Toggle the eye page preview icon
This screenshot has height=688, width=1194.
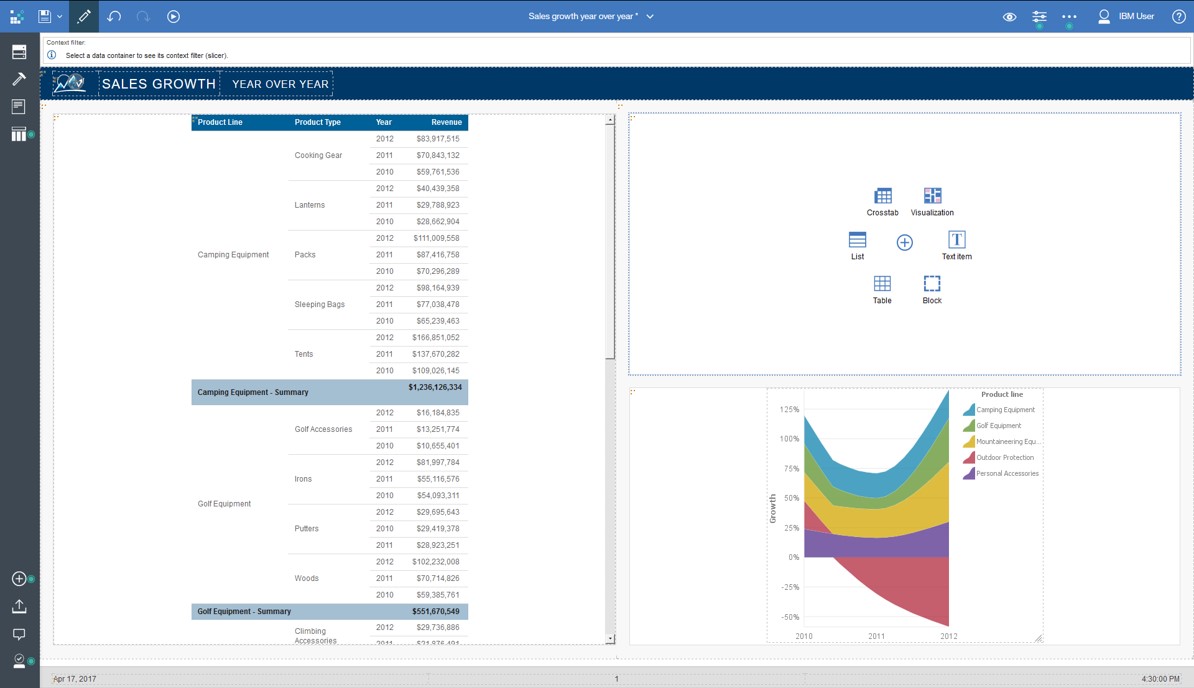click(x=1010, y=17)
